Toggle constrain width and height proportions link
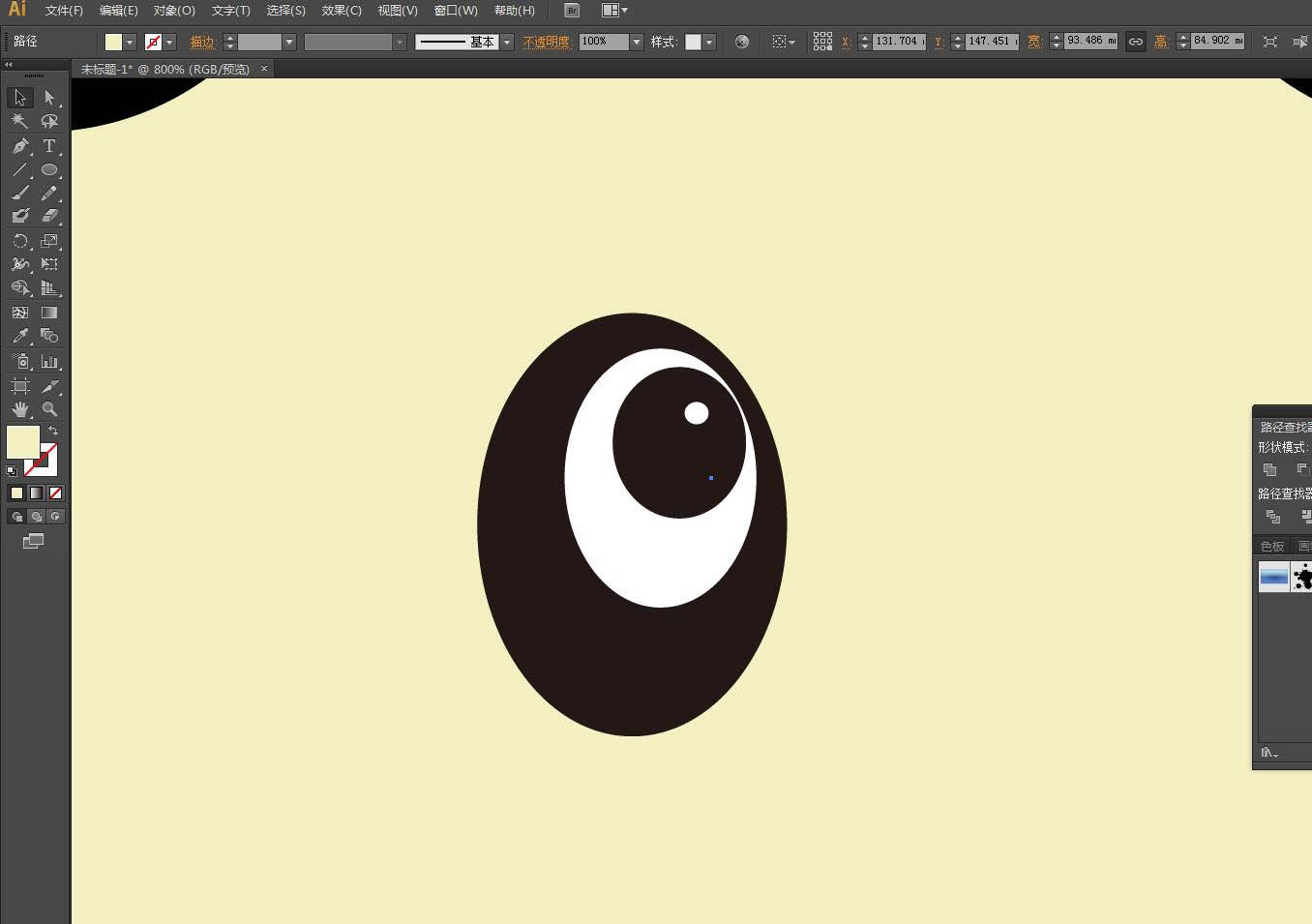The height and width of the screenshot is (924, 1312). tap(1136, 42)
